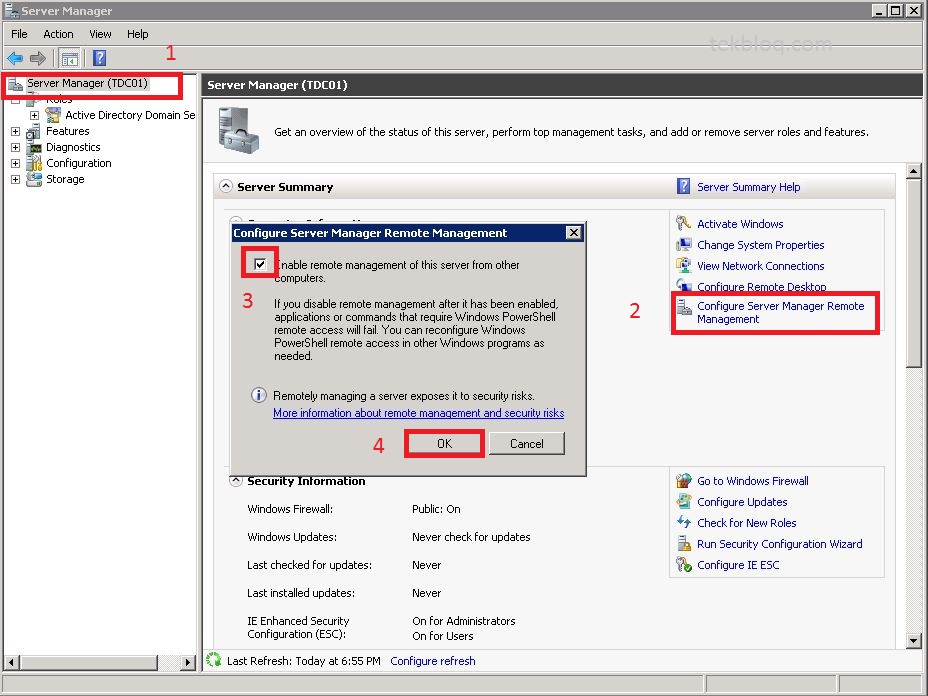Click the Server Summary Help question icon
Image resolution: width=928 pixels, height=696 pixels.
point(683,186)
